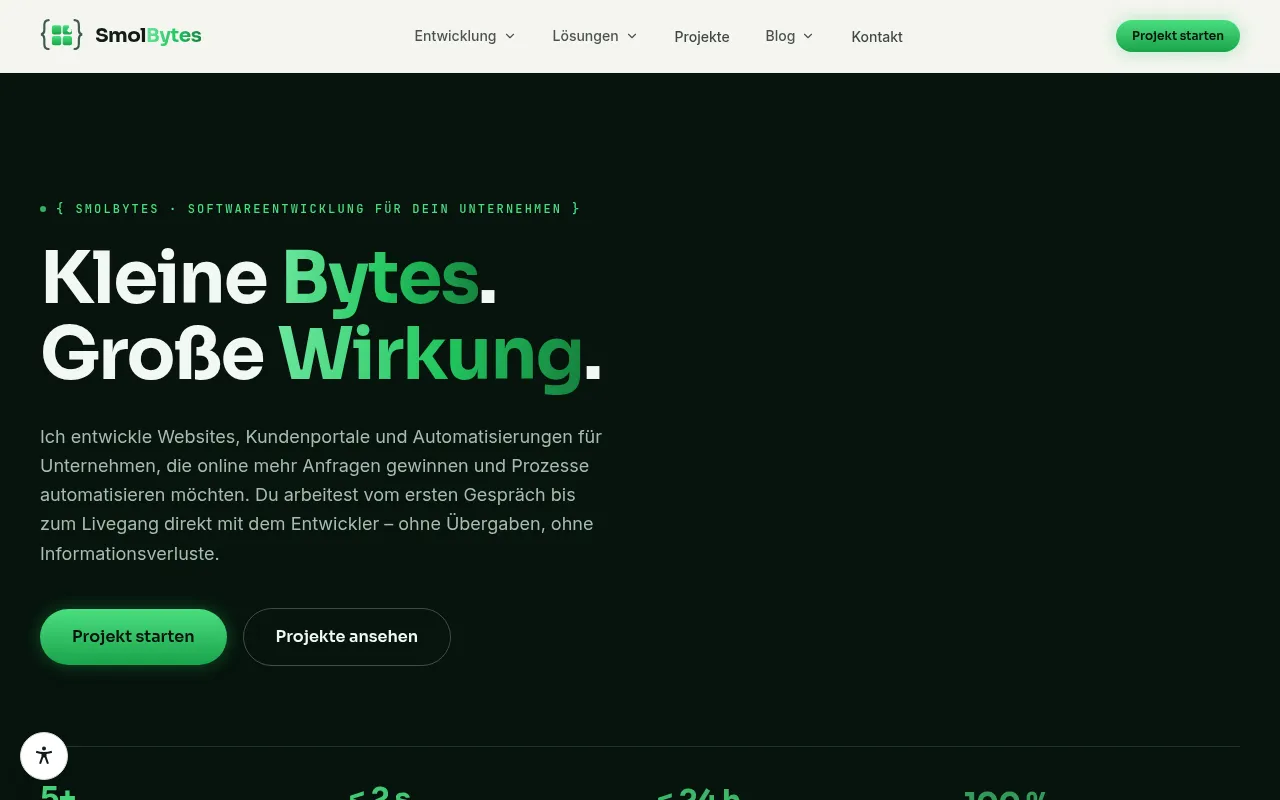Click the header Projekt starten button

pyautogui.click(x=1178, y=36)
